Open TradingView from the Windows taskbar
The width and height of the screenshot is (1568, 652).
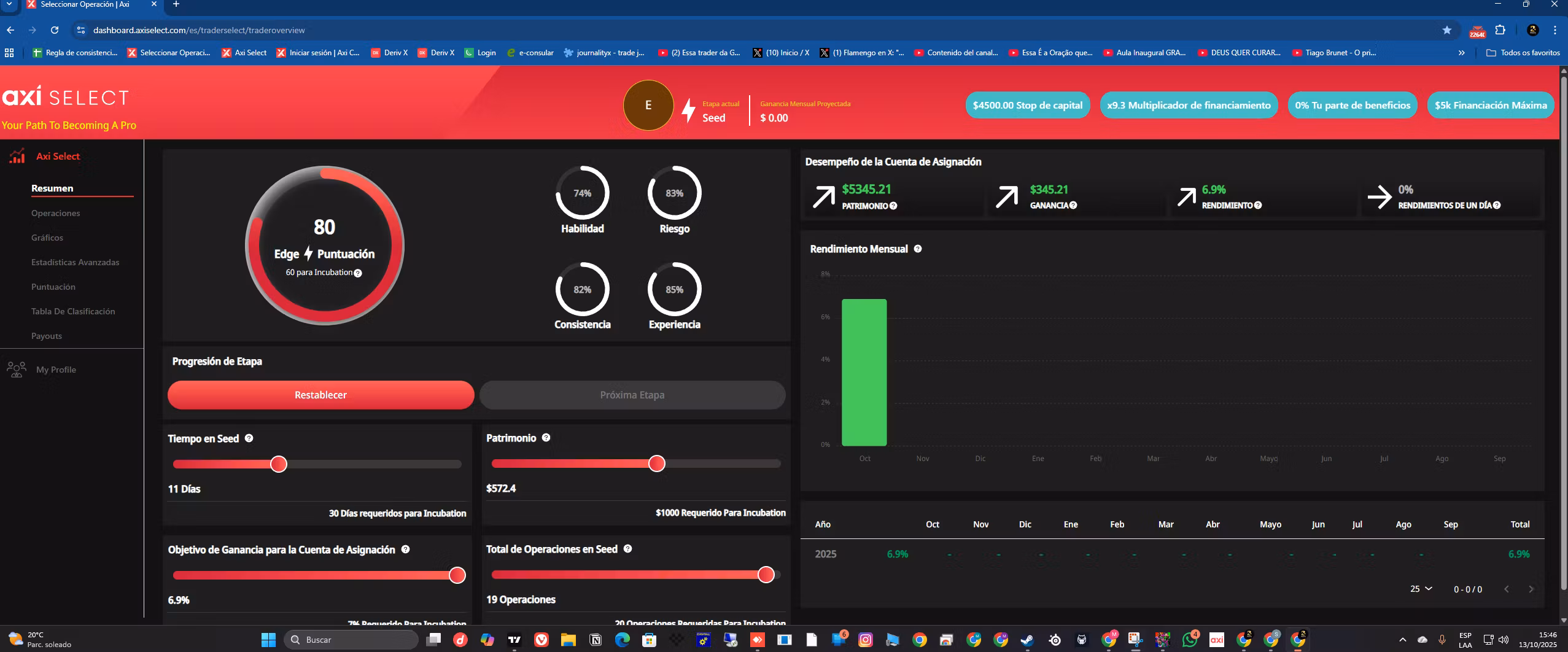(x=514, y=640)
